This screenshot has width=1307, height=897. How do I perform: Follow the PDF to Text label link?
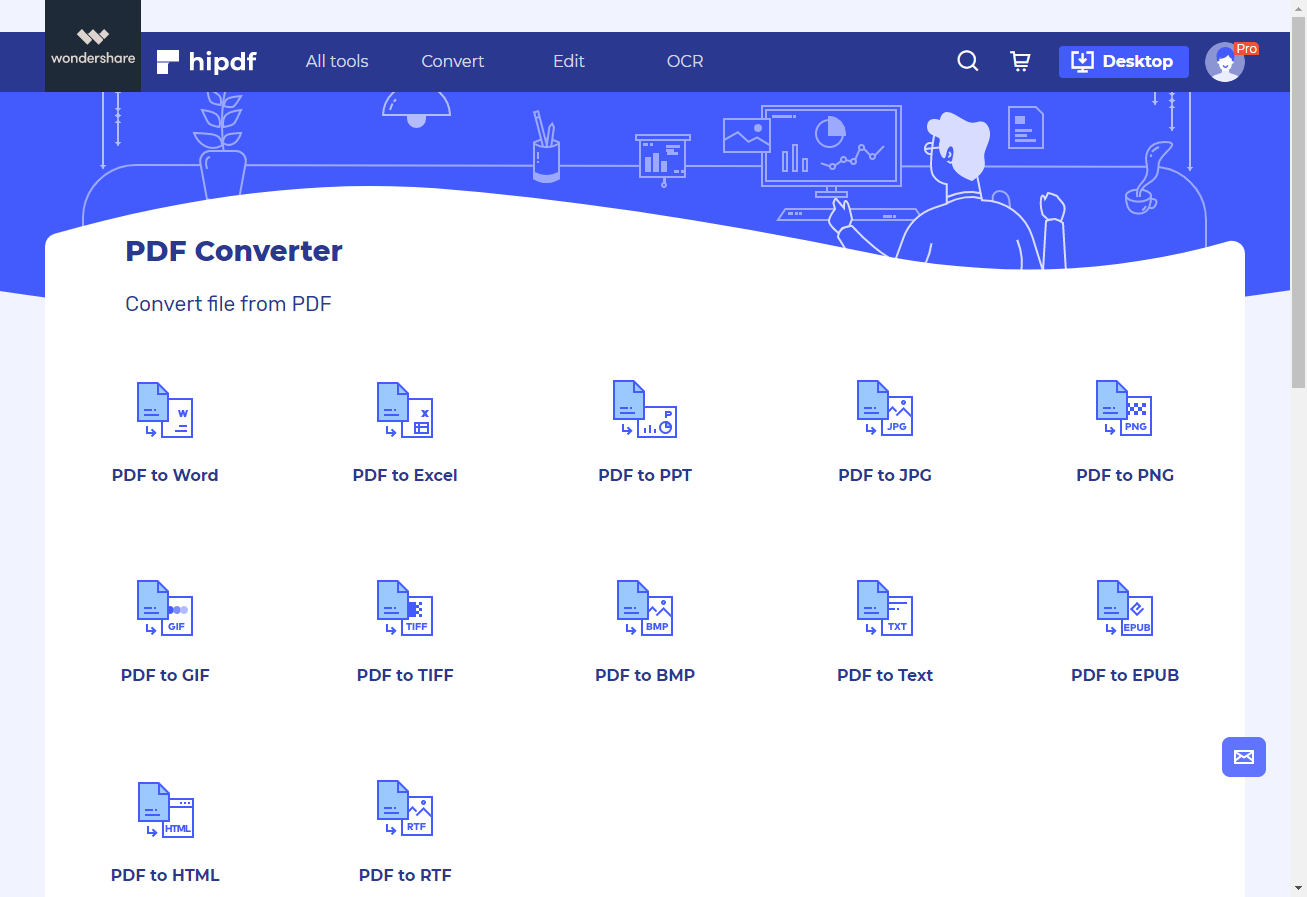coord(885,675)
